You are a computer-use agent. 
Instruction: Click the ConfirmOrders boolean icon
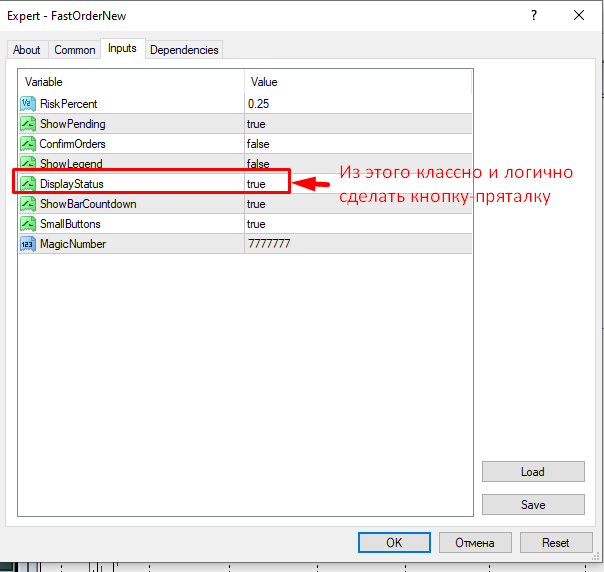[x=28, y=144]
